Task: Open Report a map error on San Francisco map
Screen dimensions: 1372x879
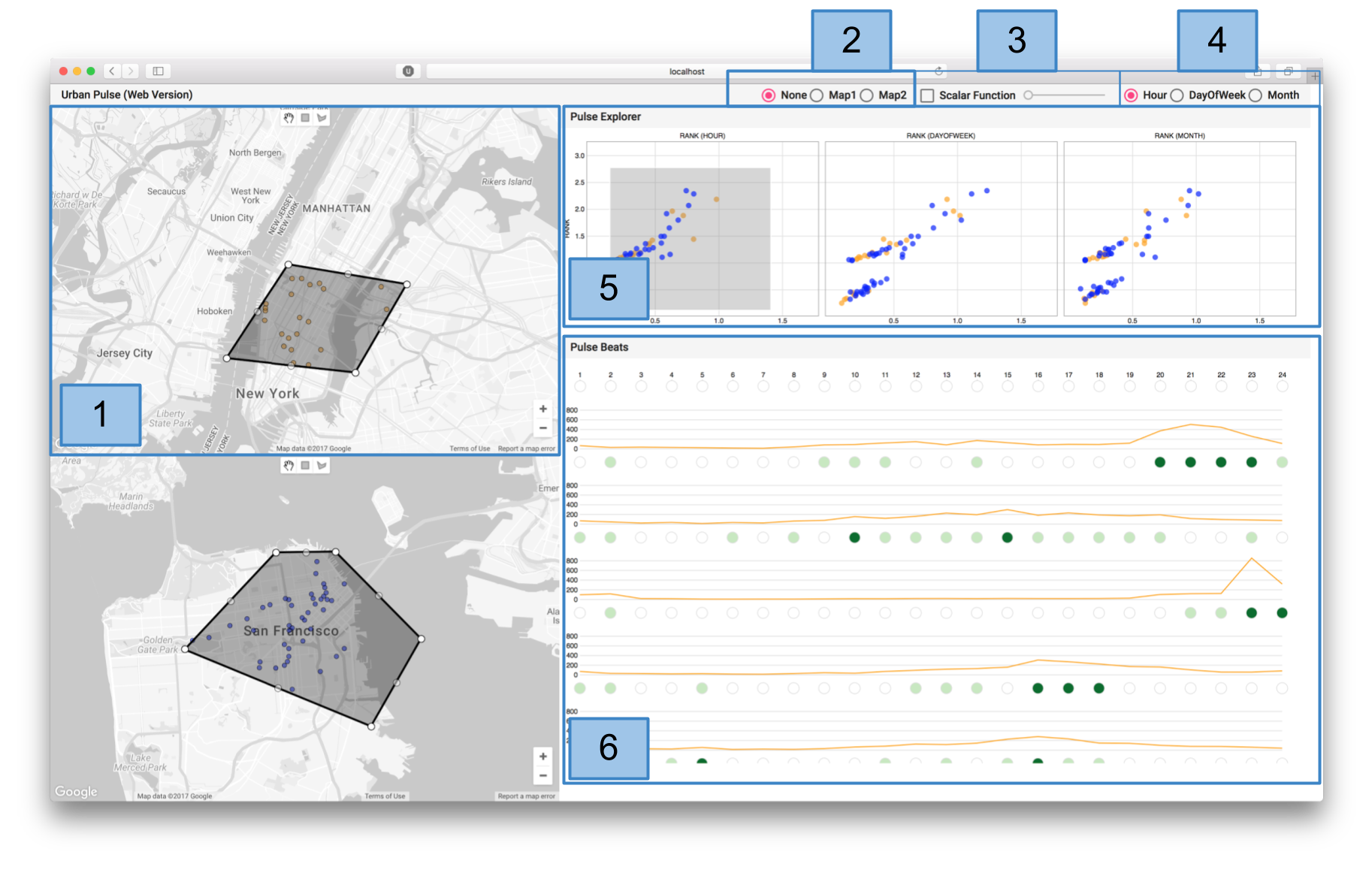Action: coord(527,796)
